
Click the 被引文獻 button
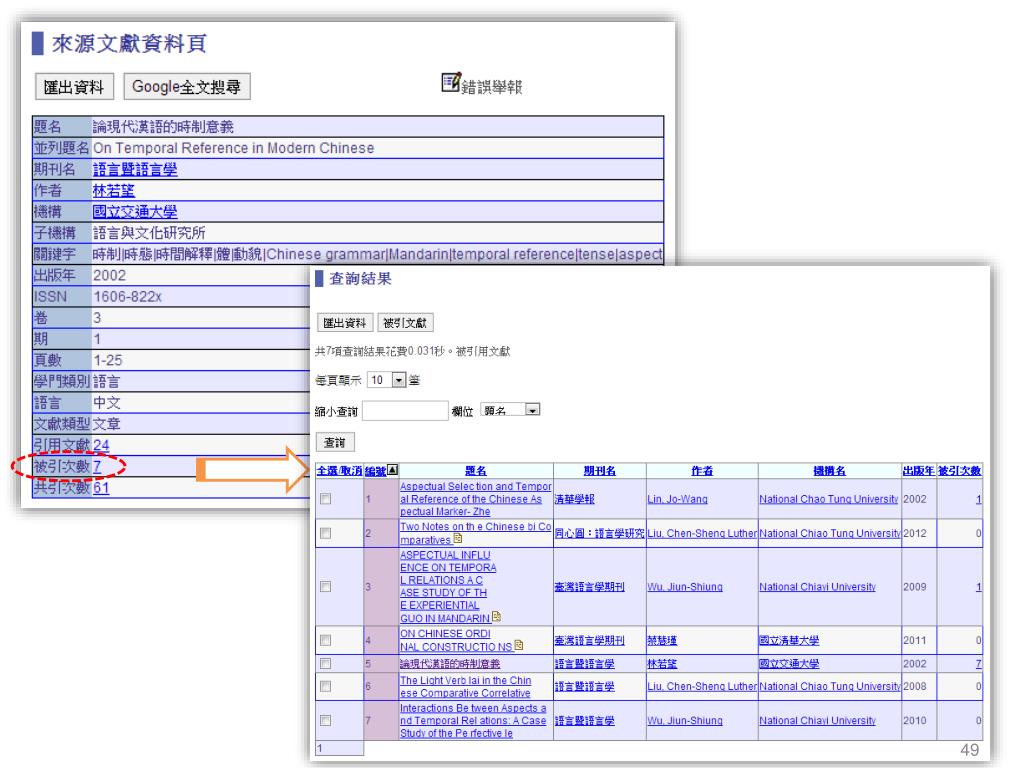405,323
